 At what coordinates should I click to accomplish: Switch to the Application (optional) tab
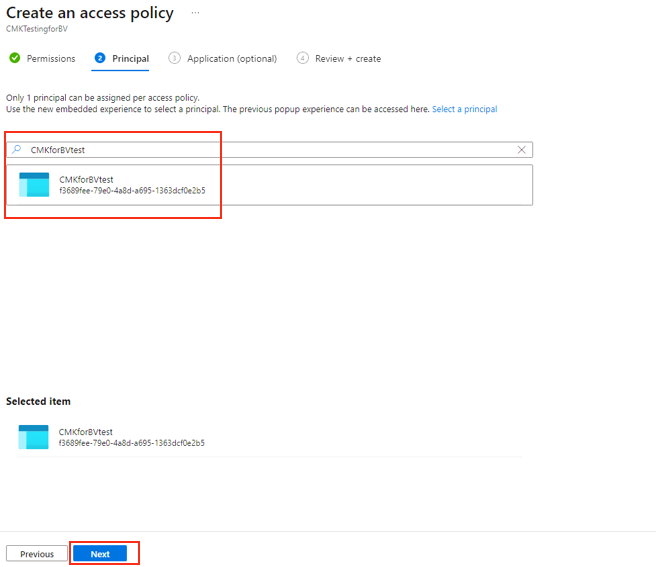(x=230, y=59)
